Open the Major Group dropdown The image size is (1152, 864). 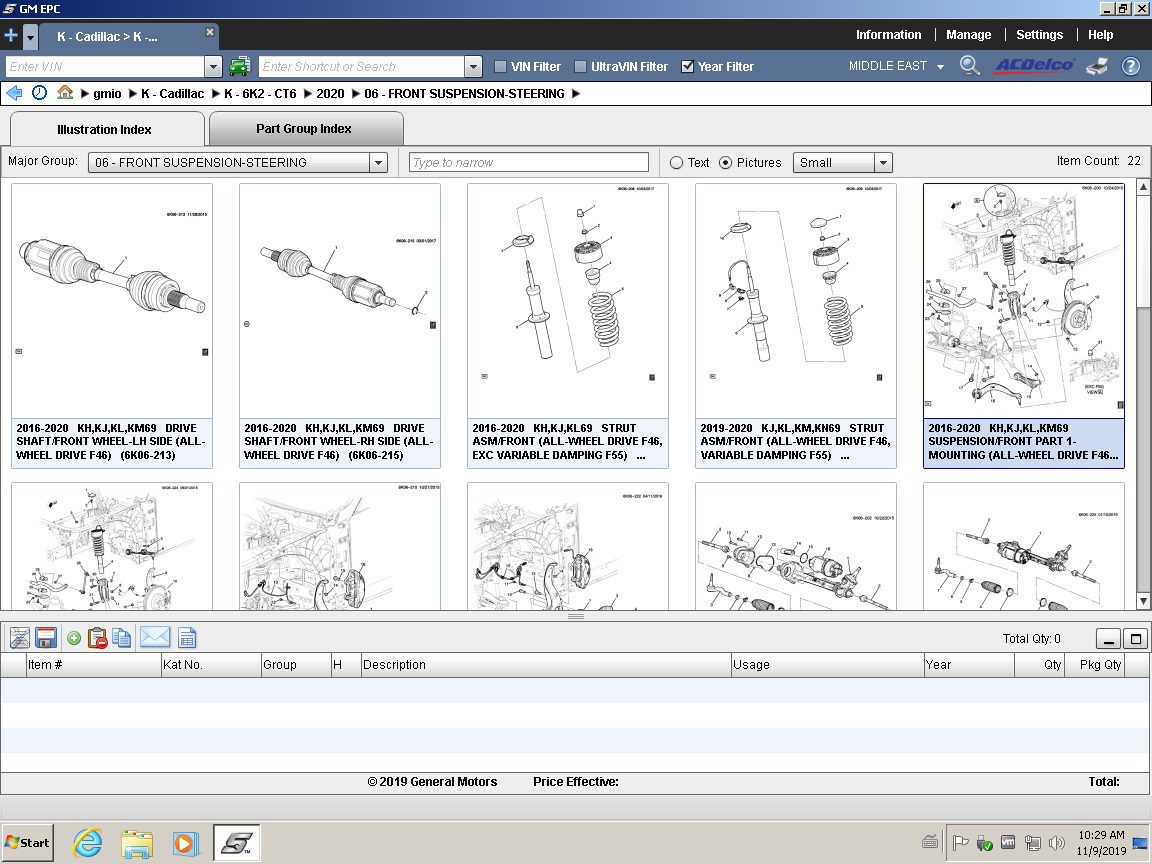click(378, 162)
